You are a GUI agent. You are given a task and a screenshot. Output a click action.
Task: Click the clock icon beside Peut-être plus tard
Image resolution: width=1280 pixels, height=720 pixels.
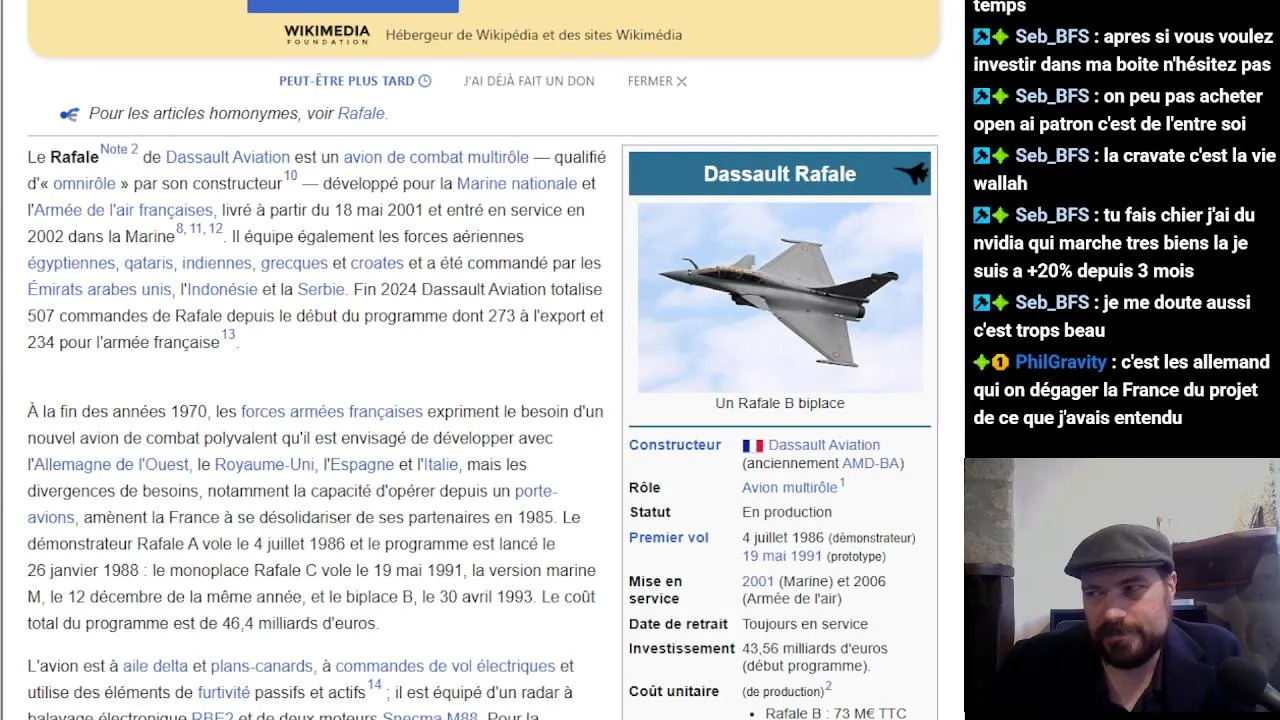point(425,81)
